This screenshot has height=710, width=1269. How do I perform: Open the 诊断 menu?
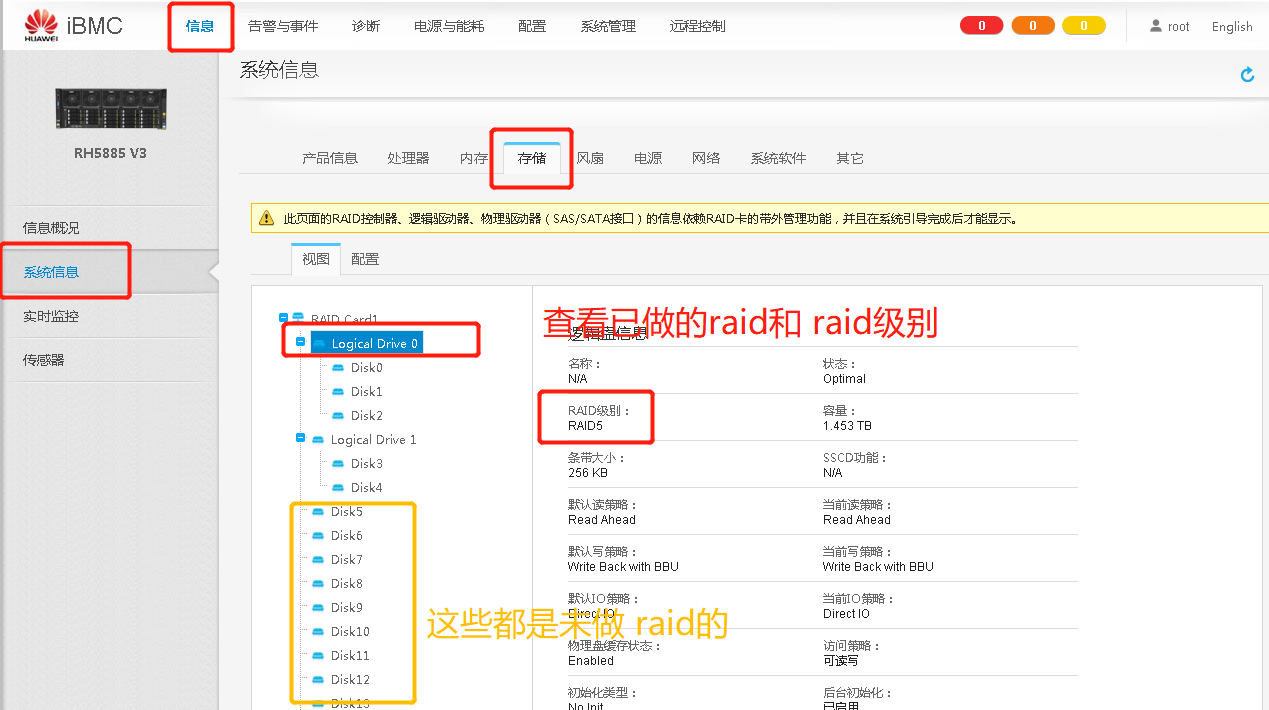(366, 26)
